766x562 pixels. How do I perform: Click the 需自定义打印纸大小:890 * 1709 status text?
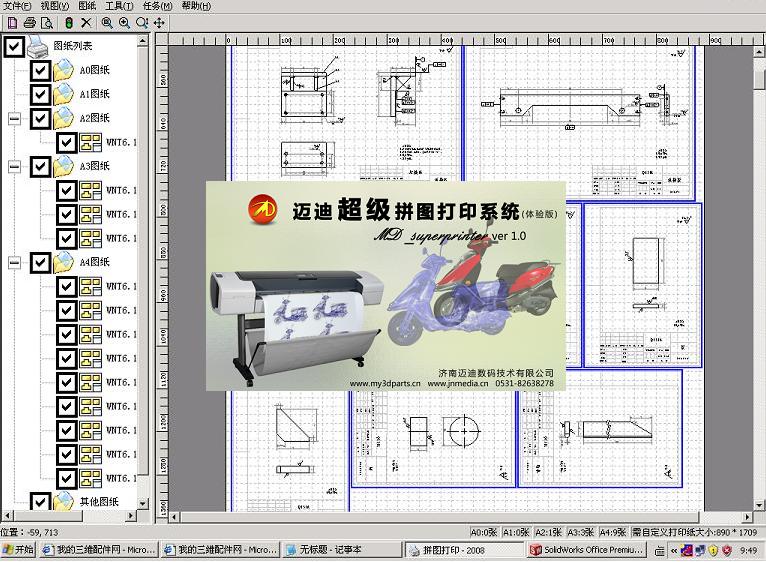[694, 532]
